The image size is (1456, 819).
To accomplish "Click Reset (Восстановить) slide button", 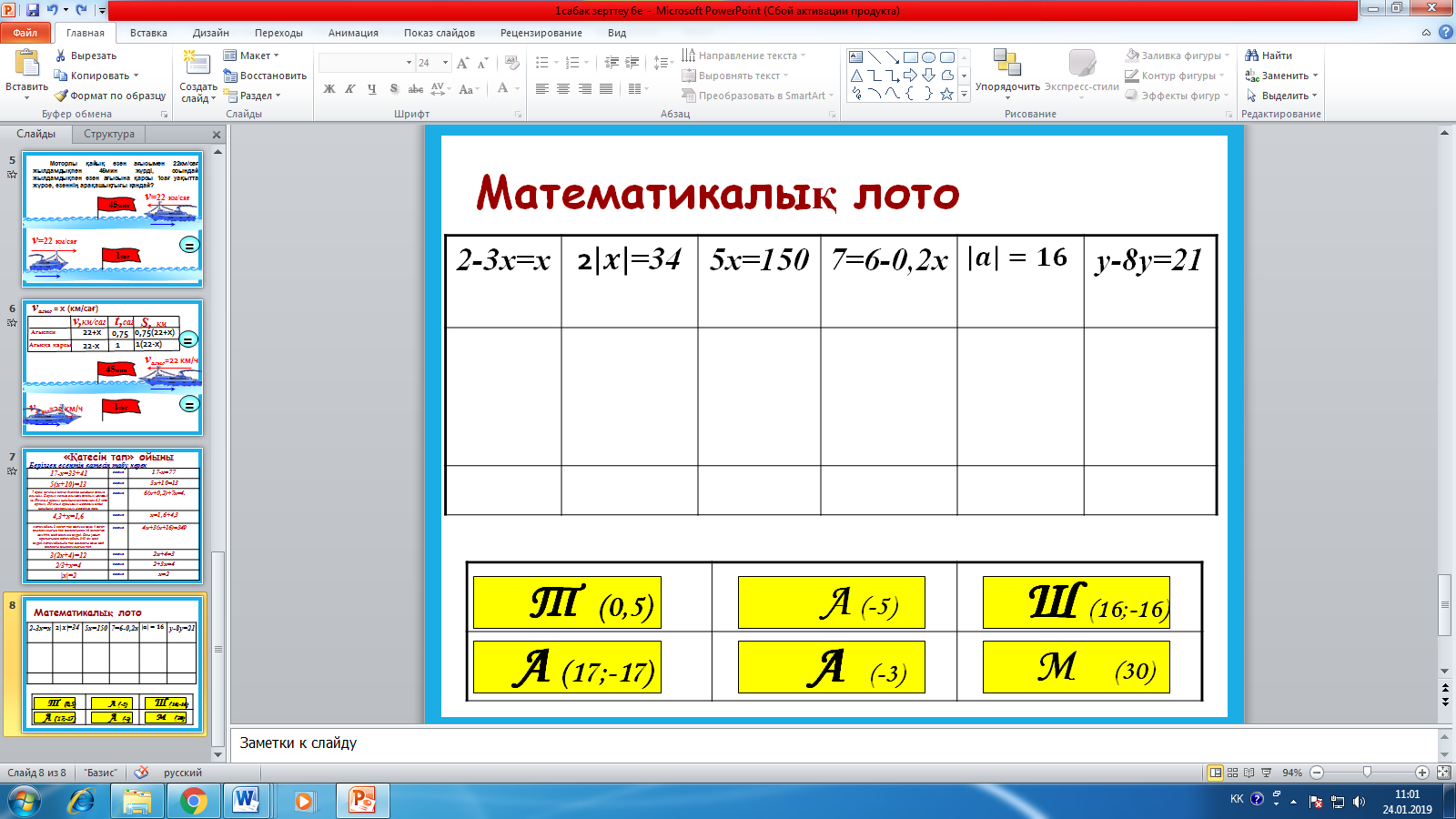I will coord(265,76).
